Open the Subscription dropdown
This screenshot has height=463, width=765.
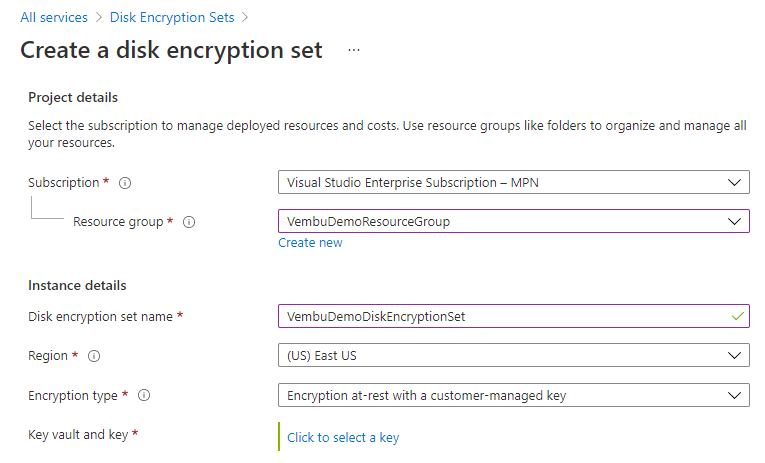point(500,183)
